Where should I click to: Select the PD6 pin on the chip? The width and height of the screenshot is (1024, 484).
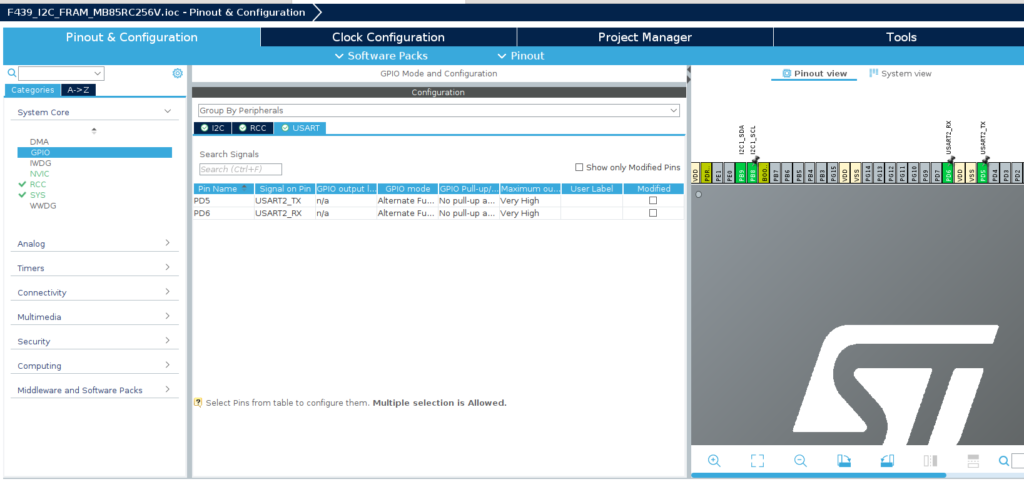[x=948, y=173]
